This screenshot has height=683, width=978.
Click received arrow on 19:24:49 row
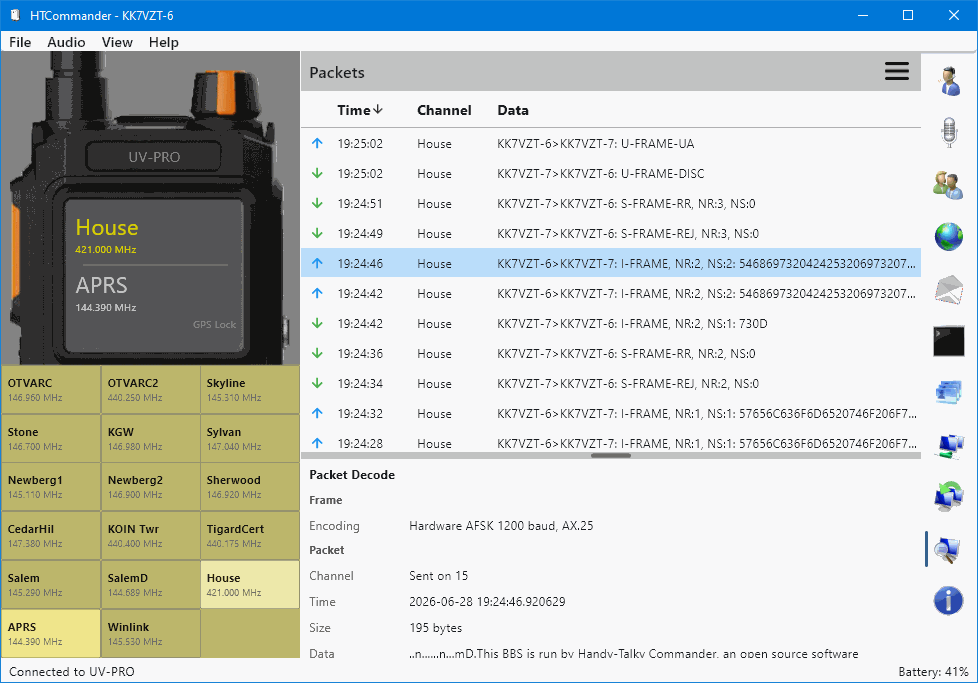click(317, 233)
